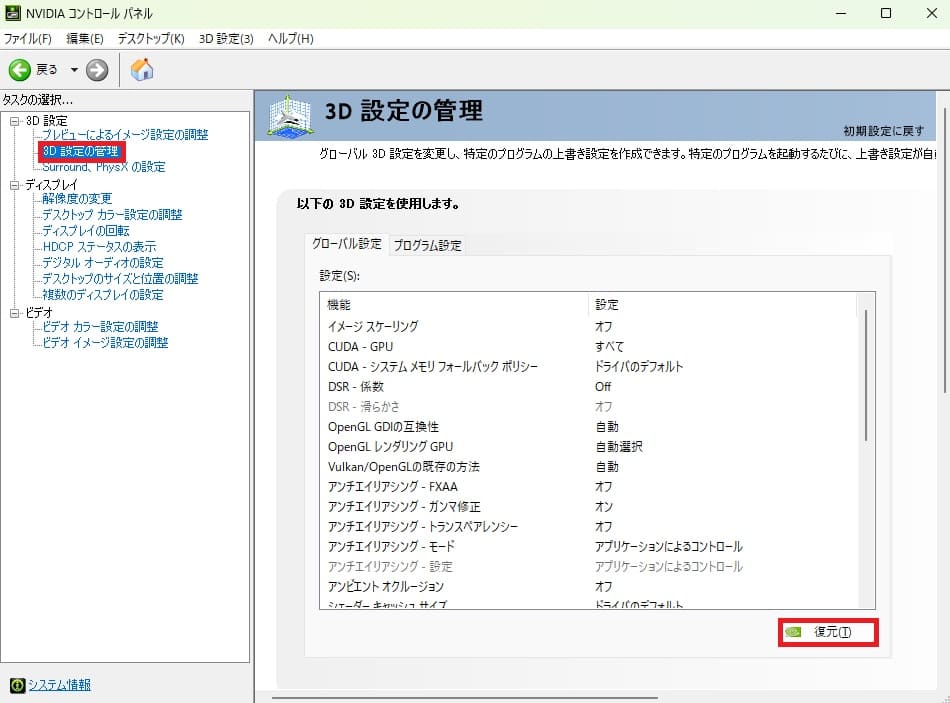
Task: Select CUDA - システム メモリ フォールバック ポリシー row
Action: coord(589,367)
